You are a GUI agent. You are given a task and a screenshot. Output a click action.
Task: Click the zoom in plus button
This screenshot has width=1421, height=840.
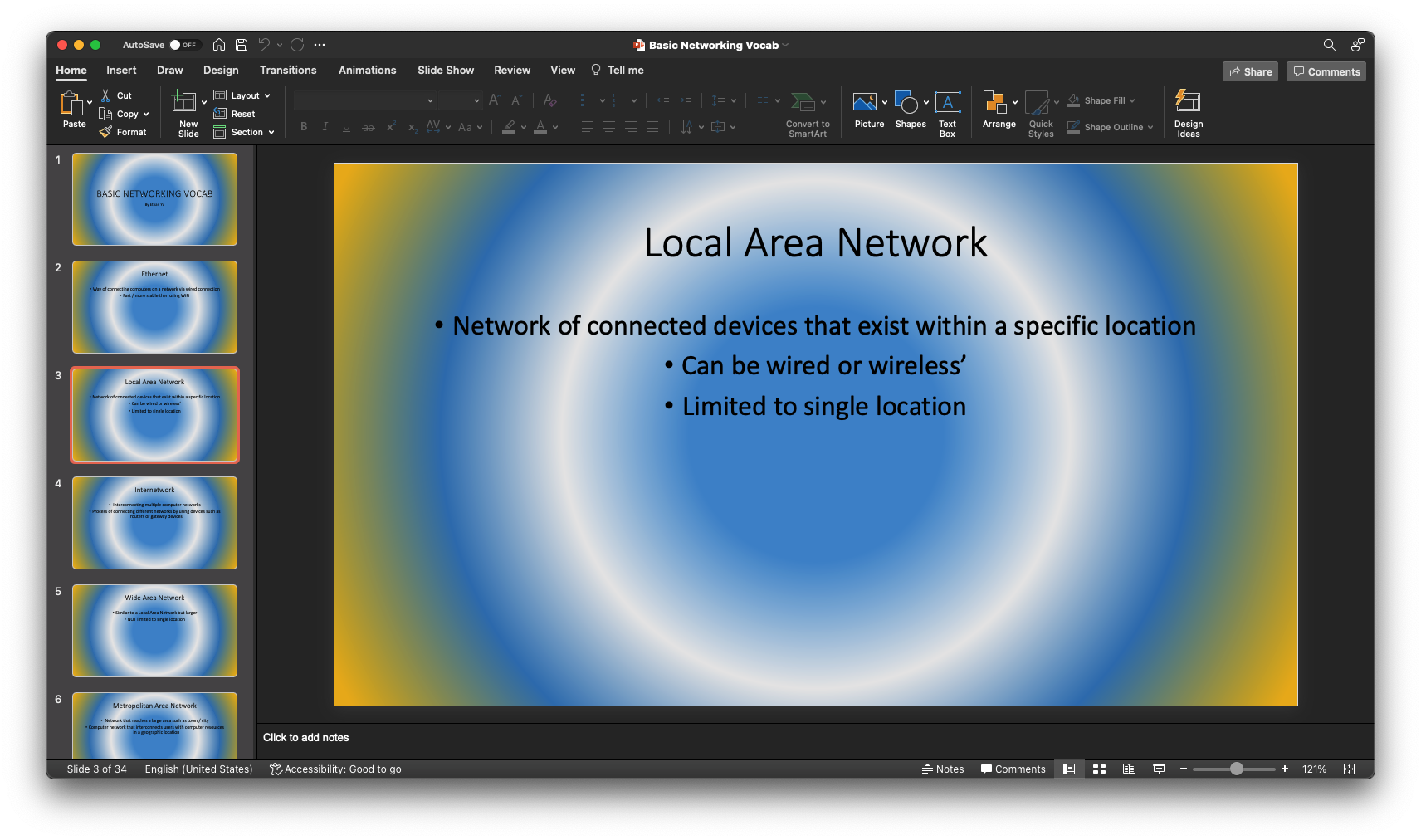(x=1285, y=769)
